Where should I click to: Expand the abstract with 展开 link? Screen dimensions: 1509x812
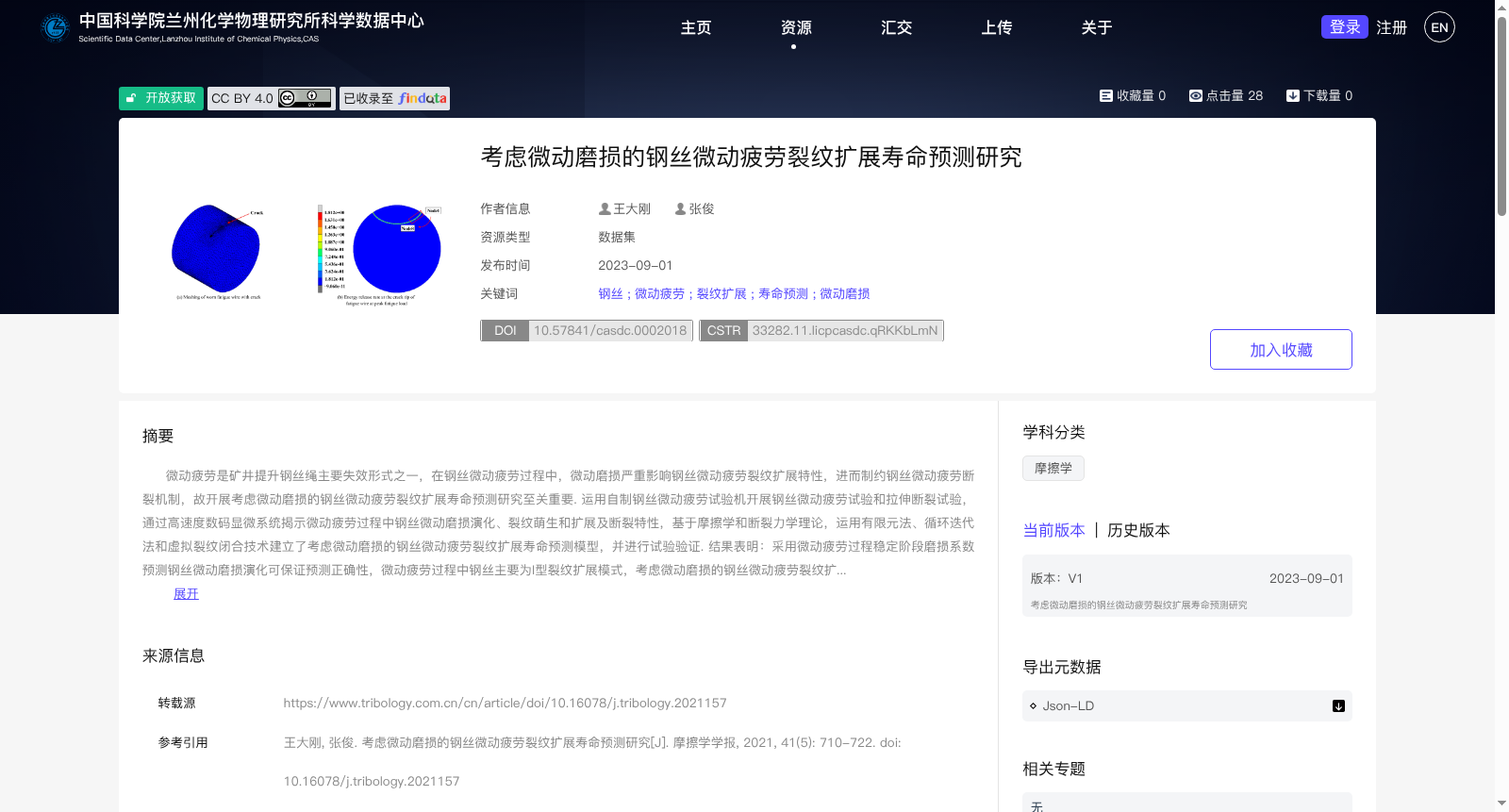186,594
